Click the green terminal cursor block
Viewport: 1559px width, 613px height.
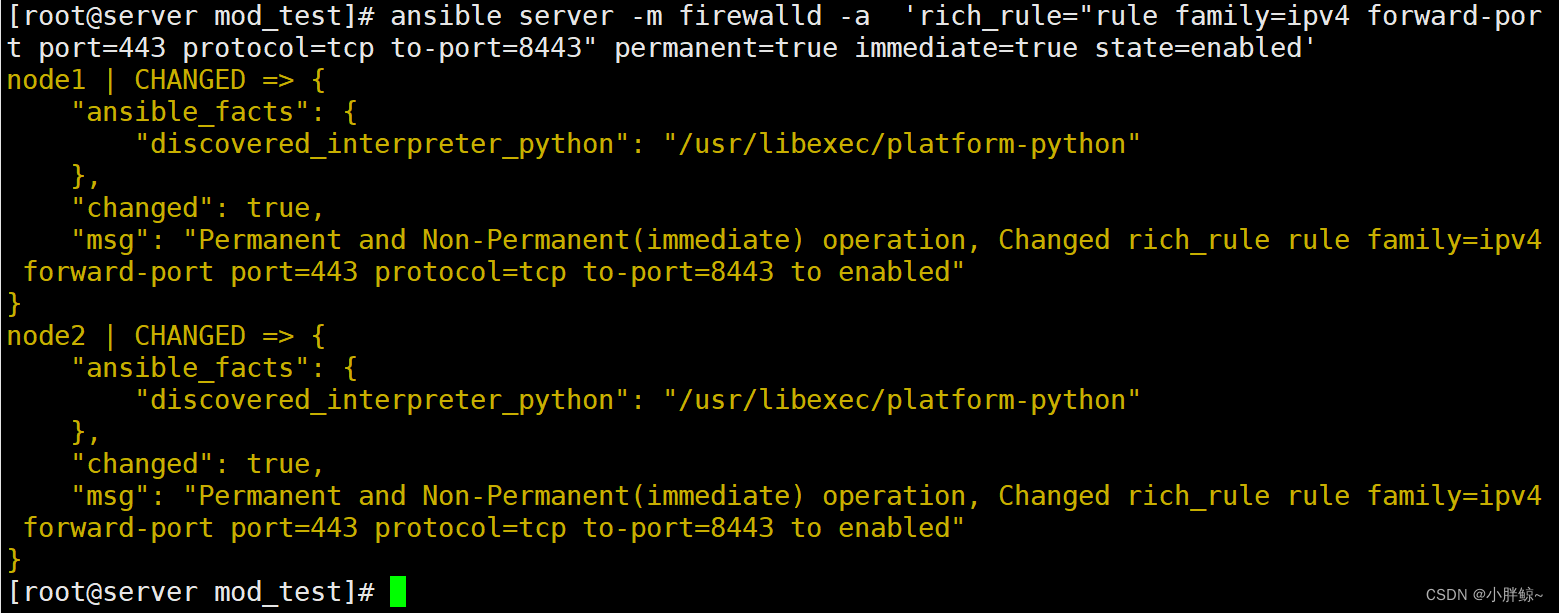398,591
